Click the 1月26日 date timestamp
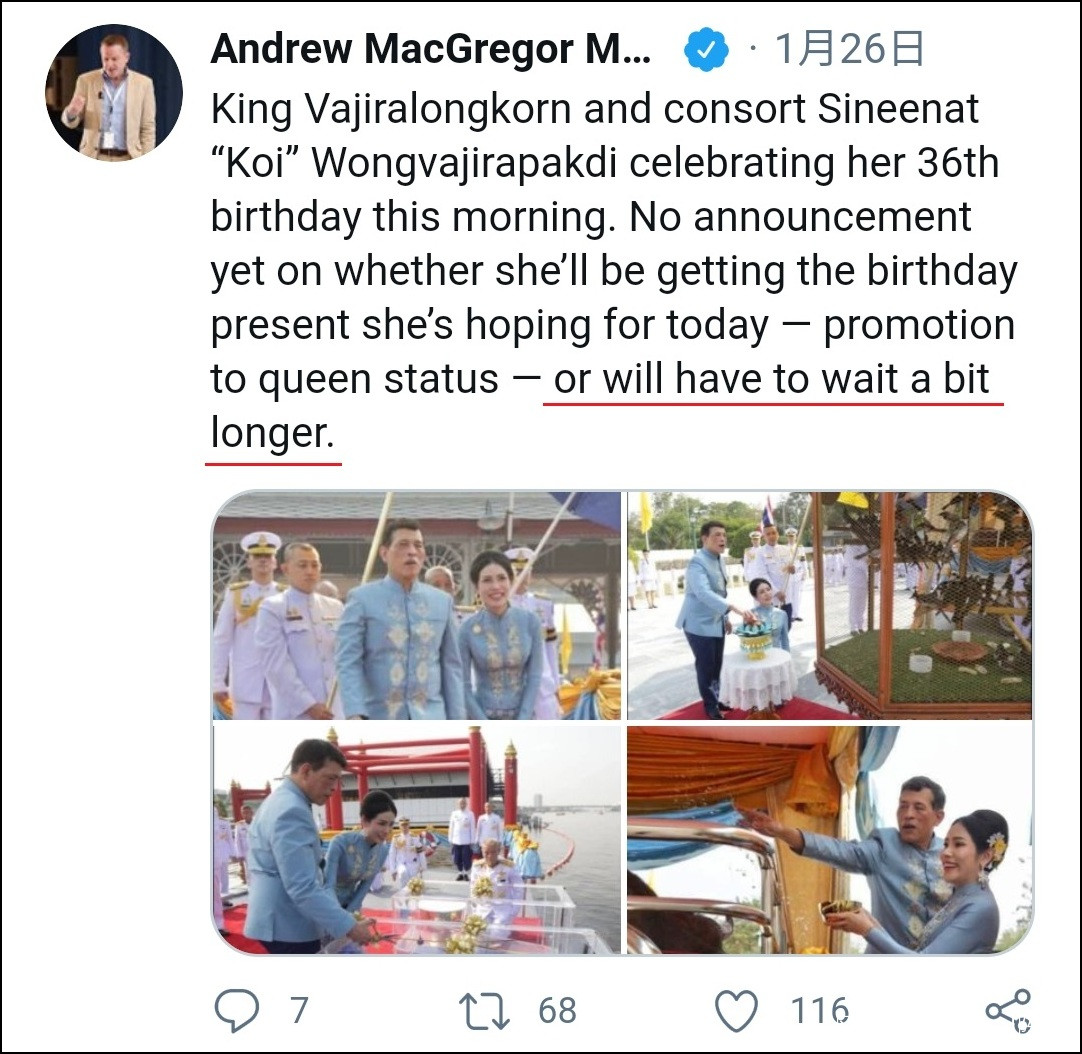Viewport: 1082px width, 1054px height. coord(849,49)
